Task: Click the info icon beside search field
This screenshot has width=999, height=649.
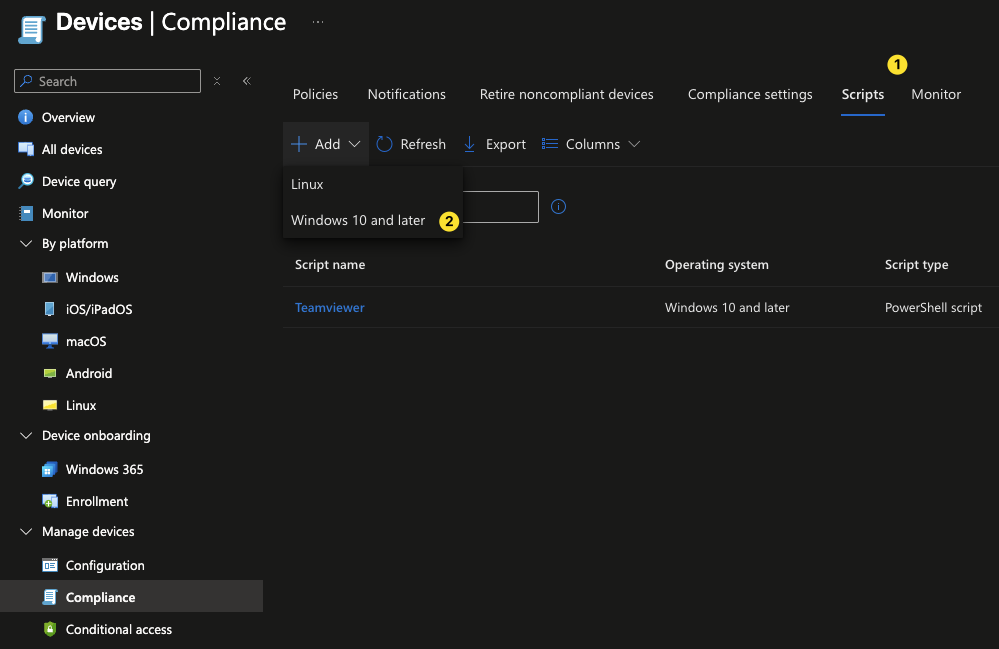Action: 559,207
